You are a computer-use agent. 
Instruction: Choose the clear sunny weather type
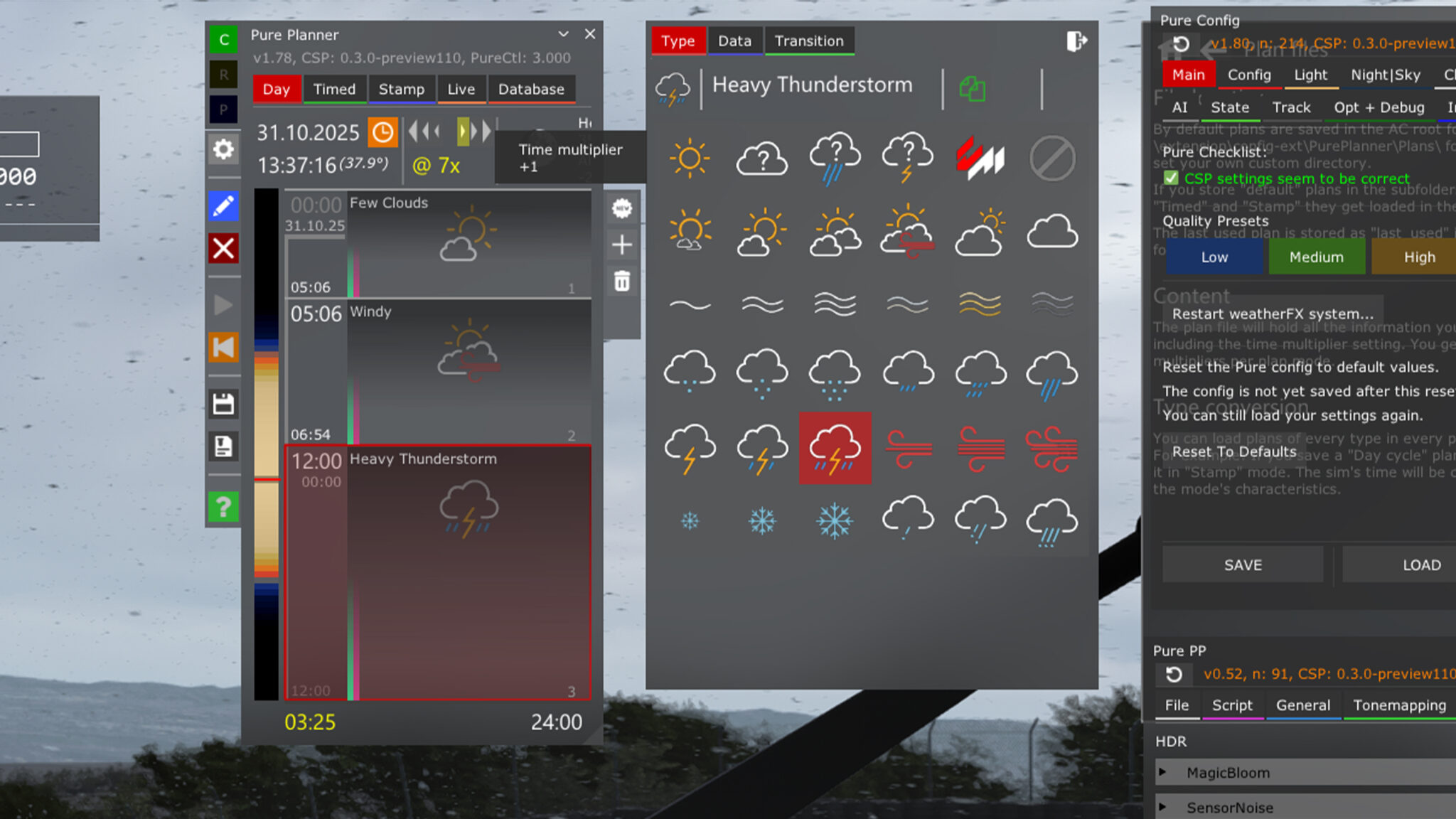coord(688,160)
